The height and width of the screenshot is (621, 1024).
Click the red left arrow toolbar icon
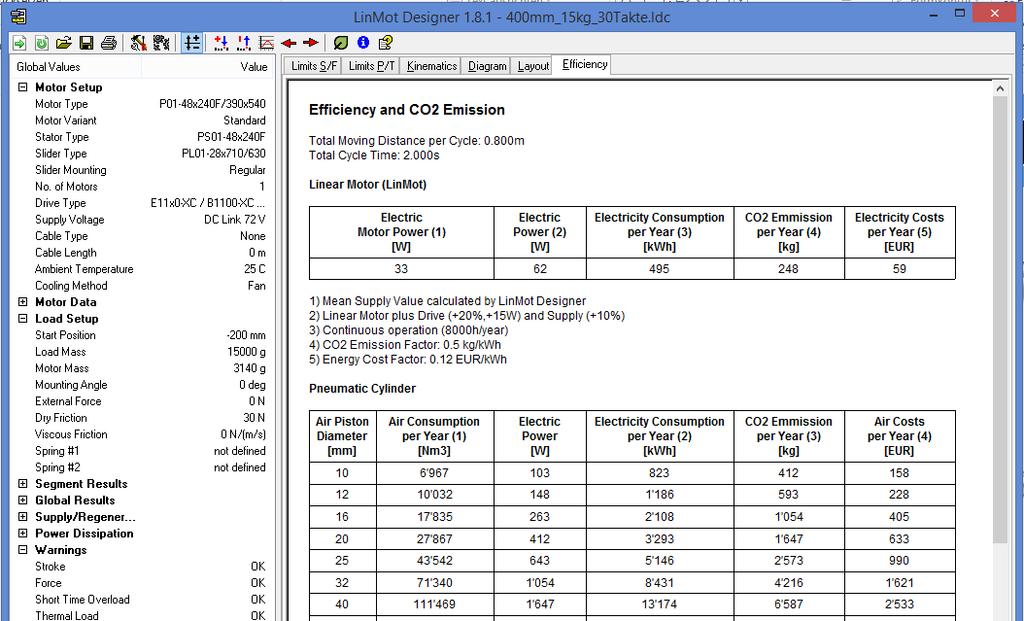(289, 43)
